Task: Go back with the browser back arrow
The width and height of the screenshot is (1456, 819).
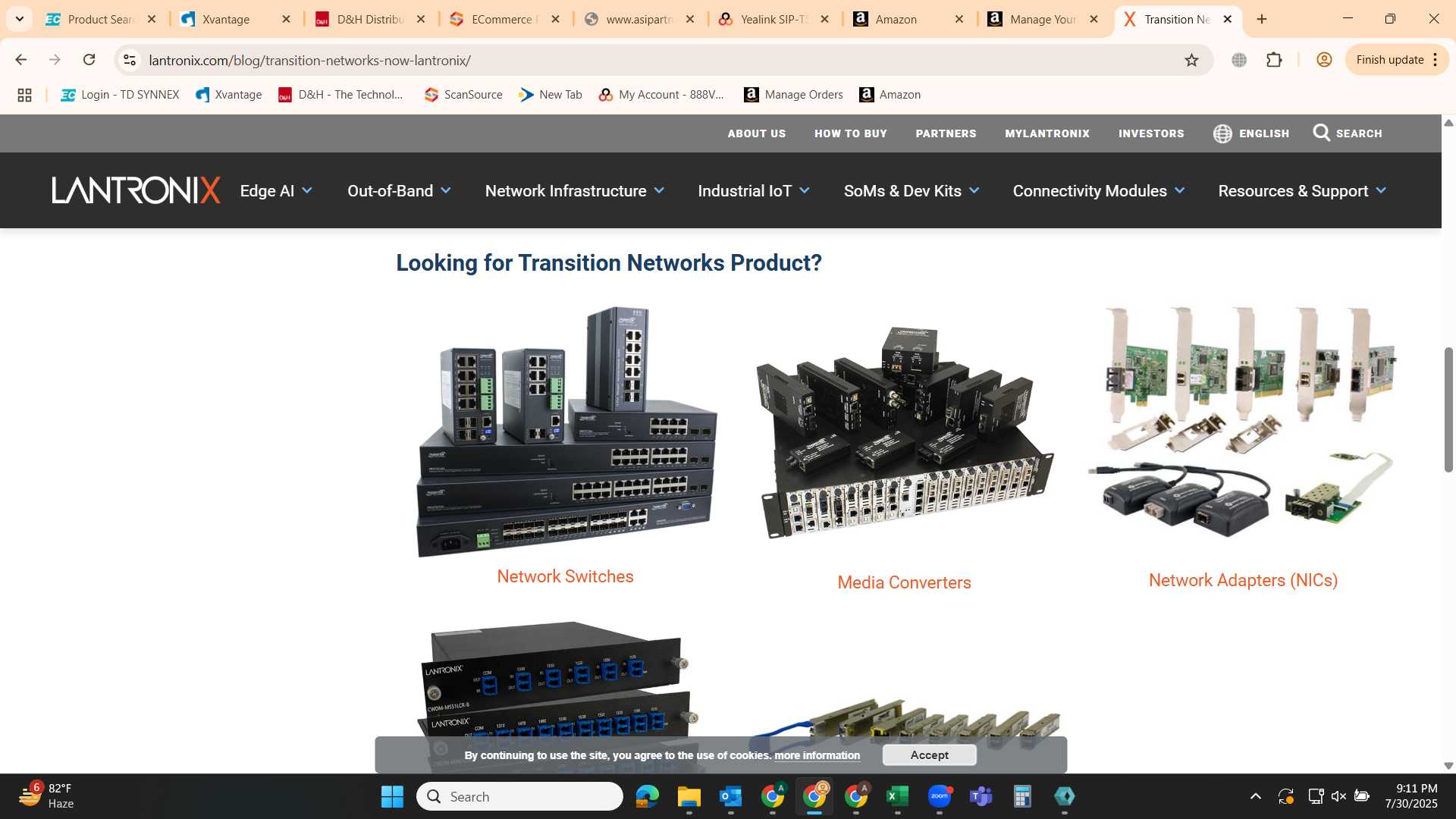Action: pos(21,60)
